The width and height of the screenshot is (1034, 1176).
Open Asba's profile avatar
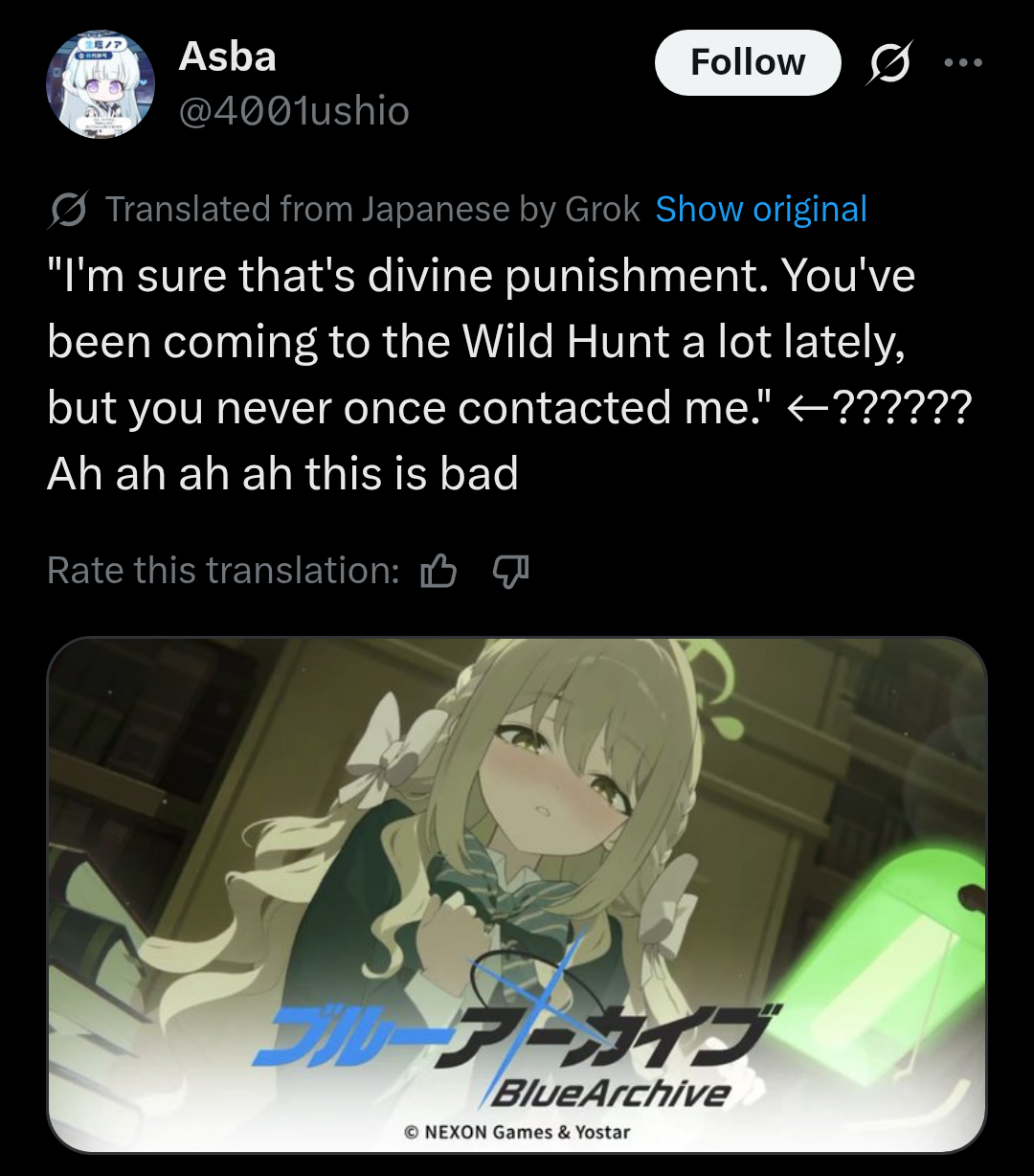pos(101,83)
